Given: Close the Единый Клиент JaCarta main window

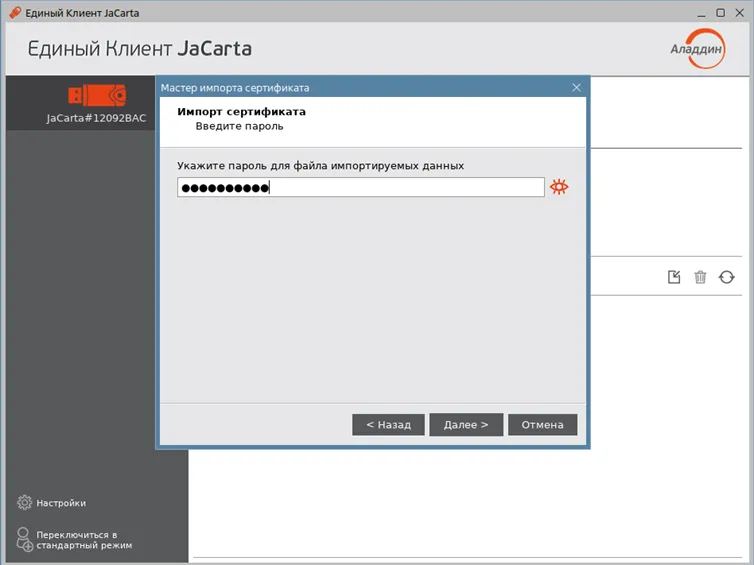Looking at the screenshot, I should pos(740,13).
